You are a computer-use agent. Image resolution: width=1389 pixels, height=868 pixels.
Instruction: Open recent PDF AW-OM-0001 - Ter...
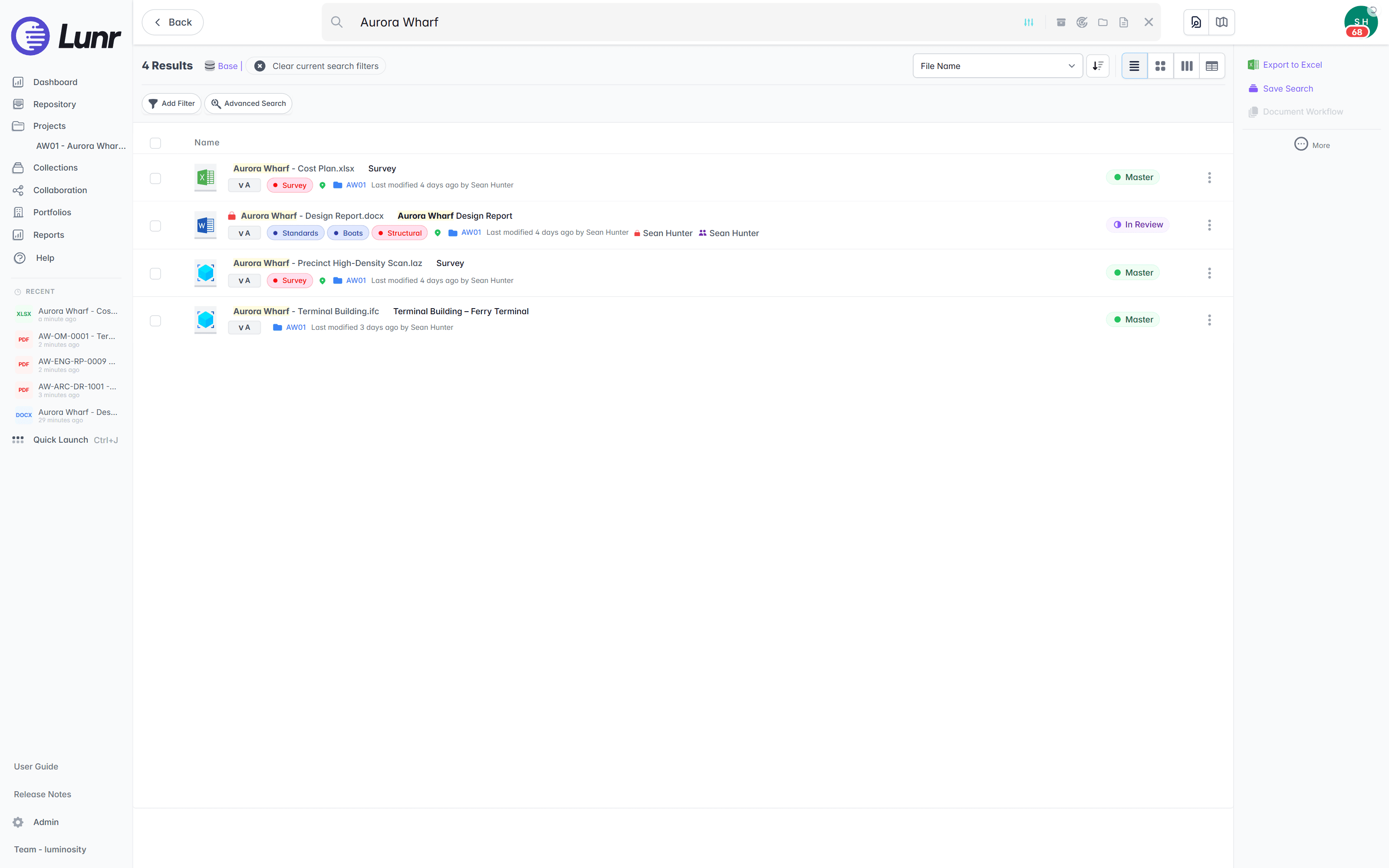point(66,339)
